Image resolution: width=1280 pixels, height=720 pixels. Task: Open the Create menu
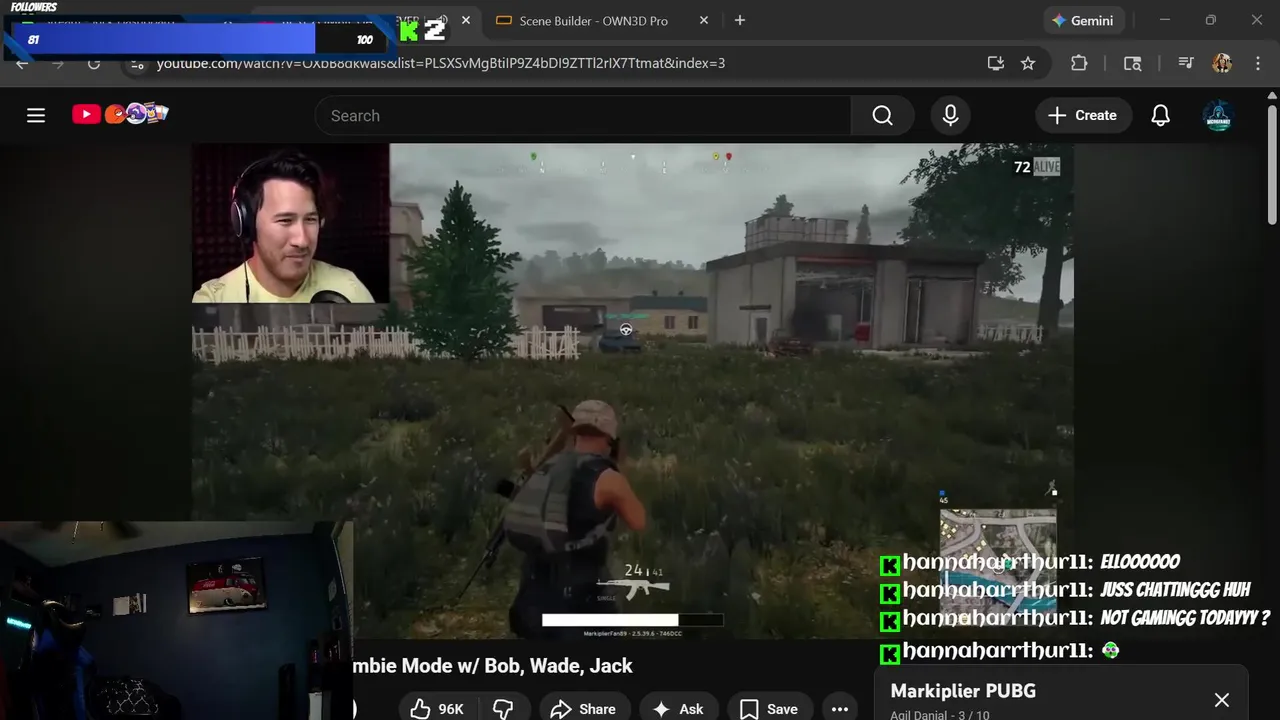pyautogui.click(x=1083, y=116)
